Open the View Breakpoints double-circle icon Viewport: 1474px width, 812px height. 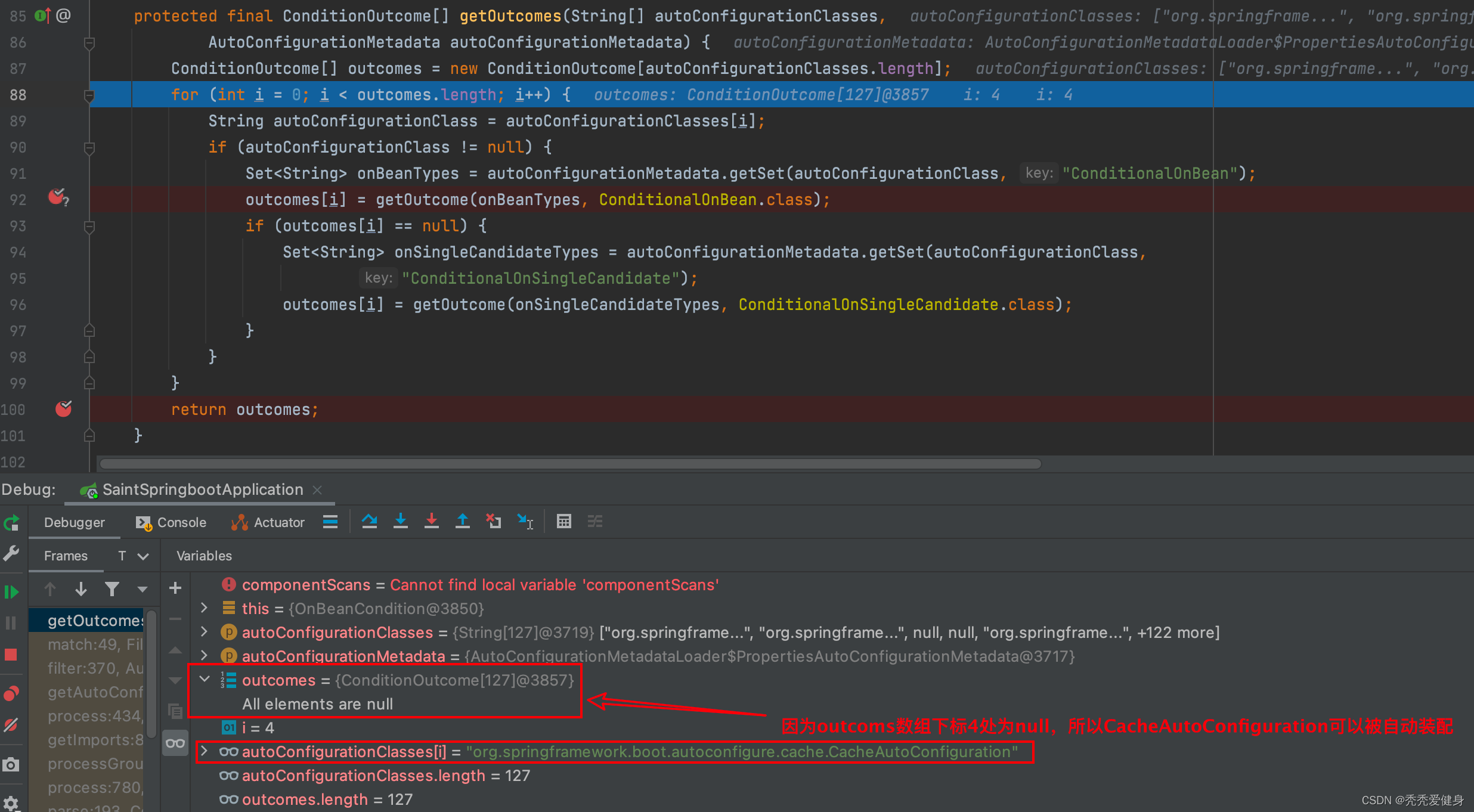[11, 693]
